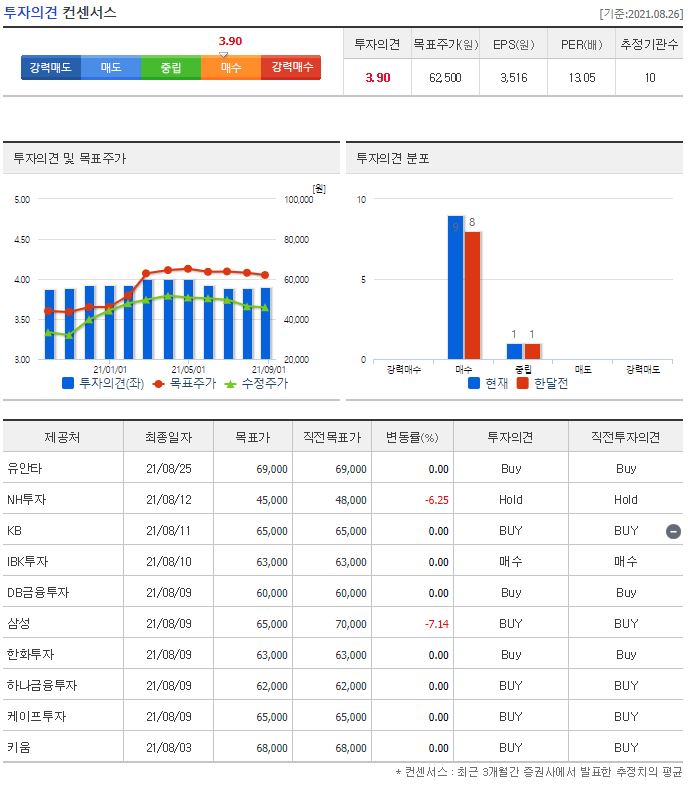
Task: Click the 최종일자 column header
Action: coord(169,437)
